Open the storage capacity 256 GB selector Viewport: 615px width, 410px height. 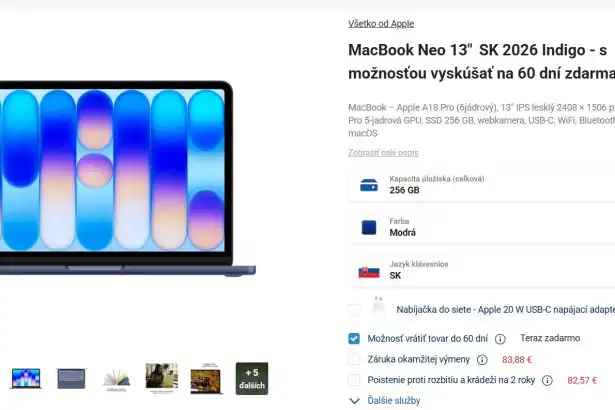[x=481, y=185]
